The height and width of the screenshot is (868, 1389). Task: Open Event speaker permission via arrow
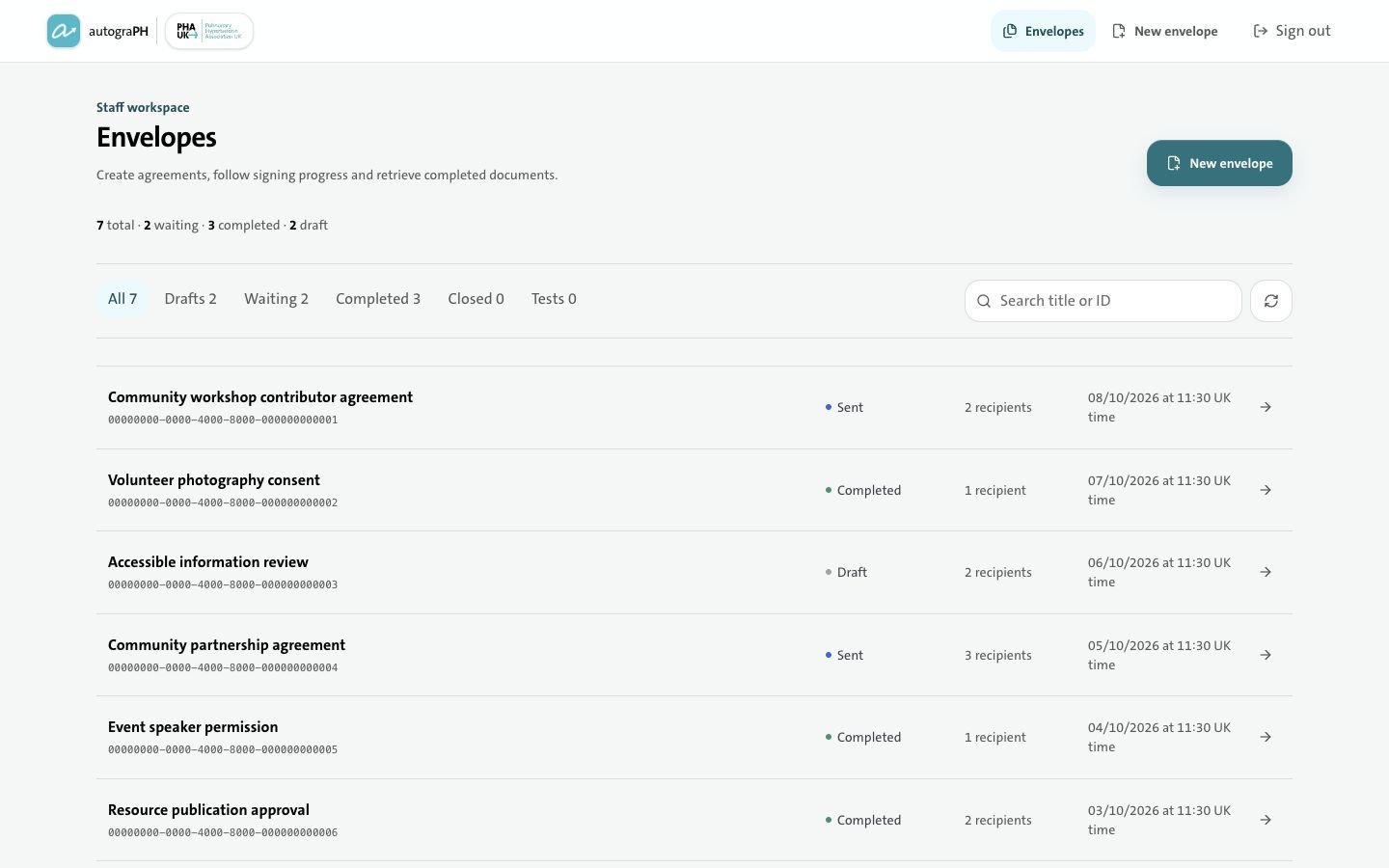(1266, 737)
